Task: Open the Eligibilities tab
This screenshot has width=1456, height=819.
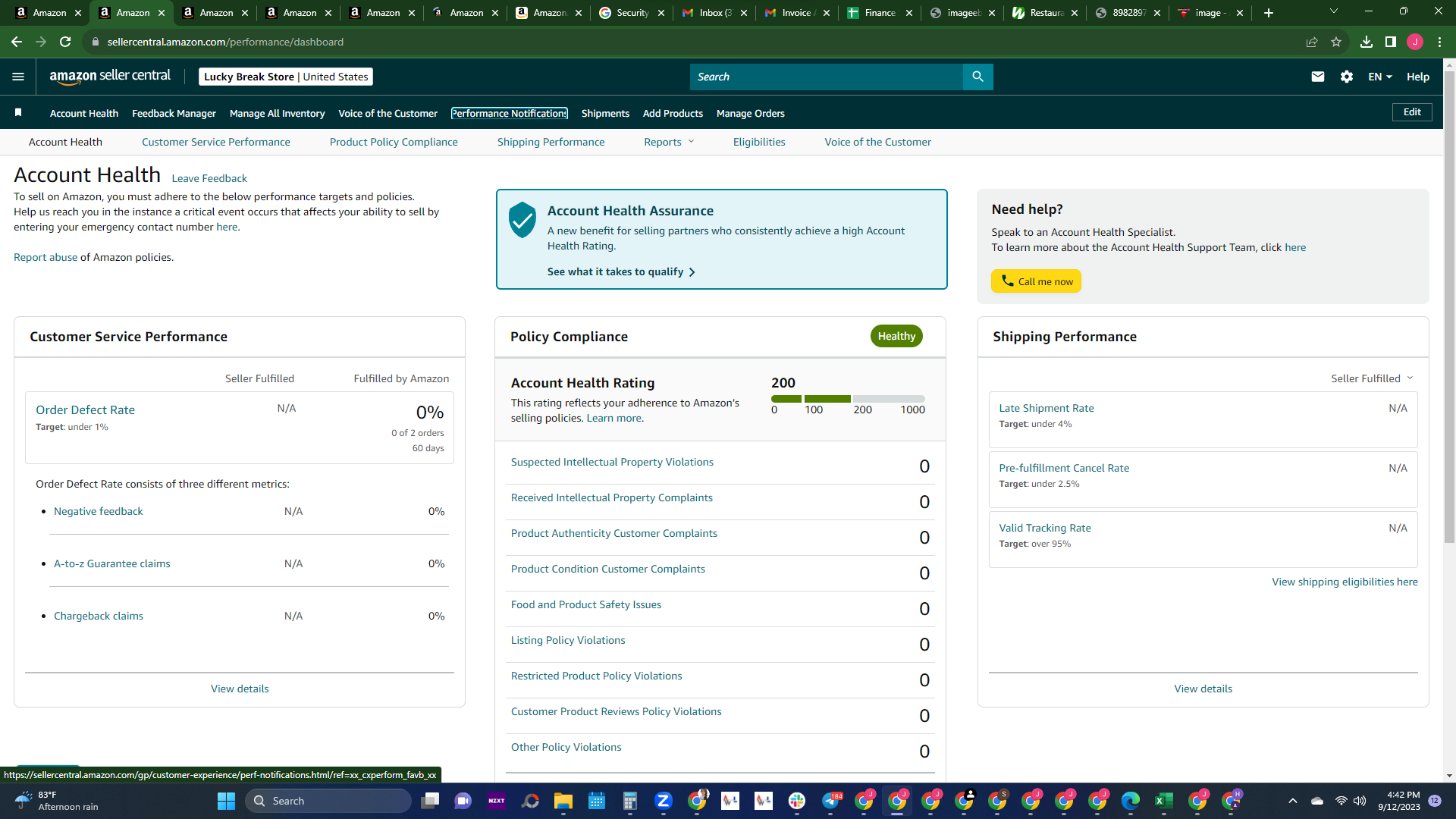Action: point(759,142)
